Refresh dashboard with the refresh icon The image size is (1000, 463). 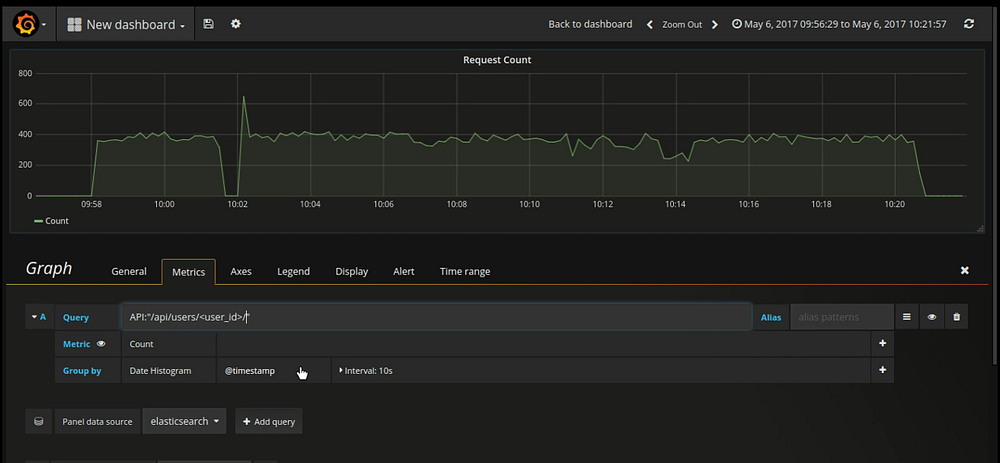(969, 24)
